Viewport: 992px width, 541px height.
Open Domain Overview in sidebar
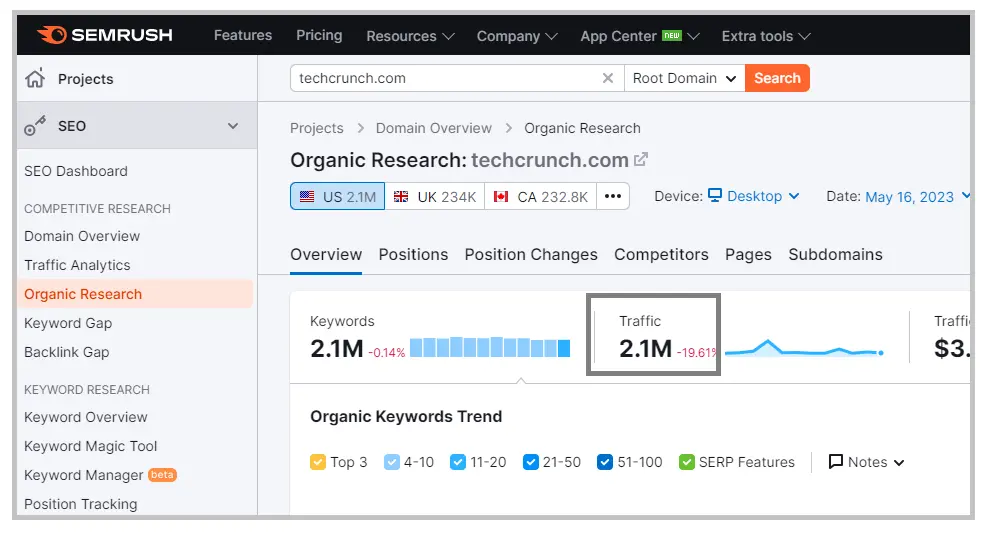82,236
